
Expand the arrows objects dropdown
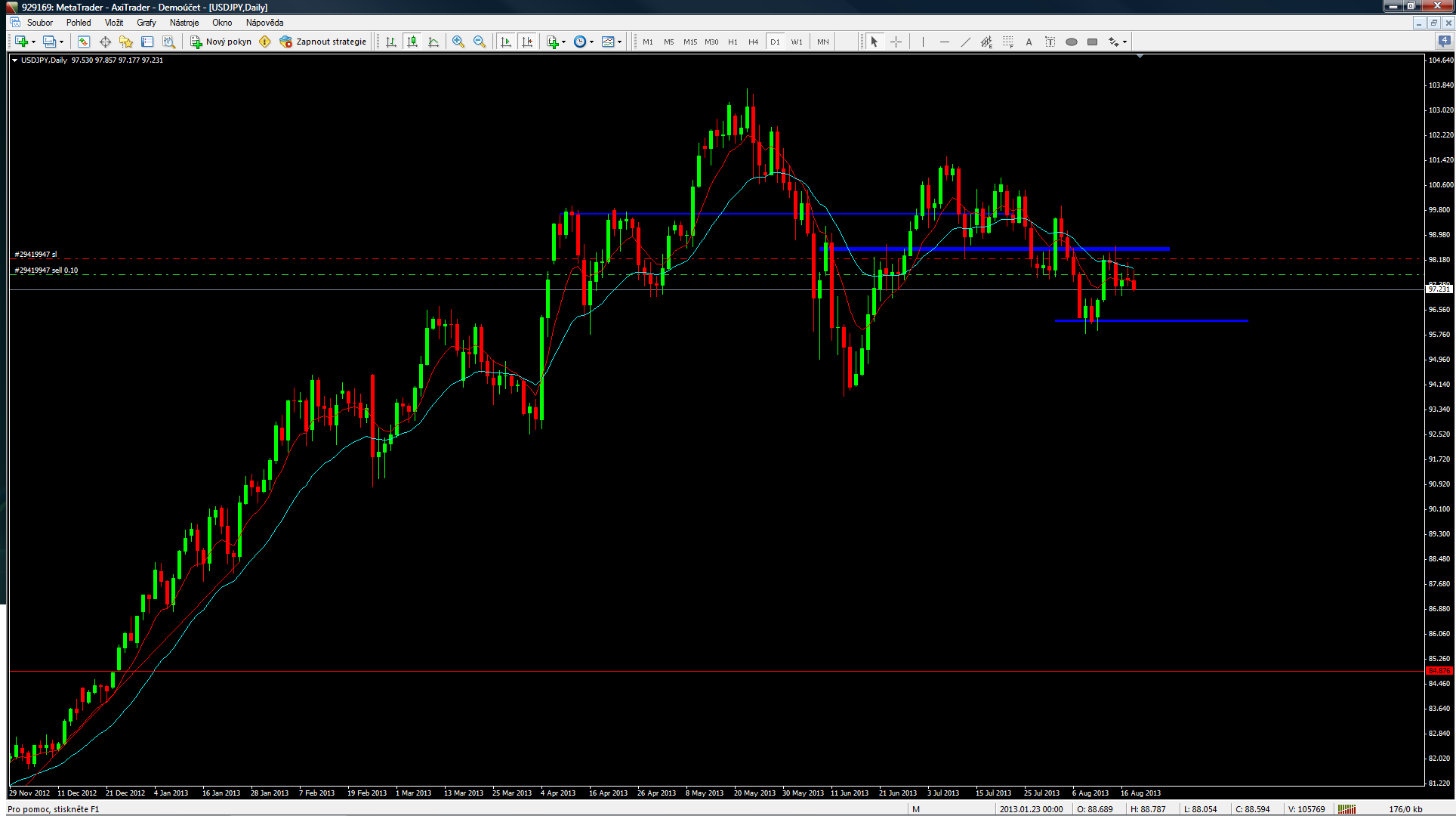1124,42
